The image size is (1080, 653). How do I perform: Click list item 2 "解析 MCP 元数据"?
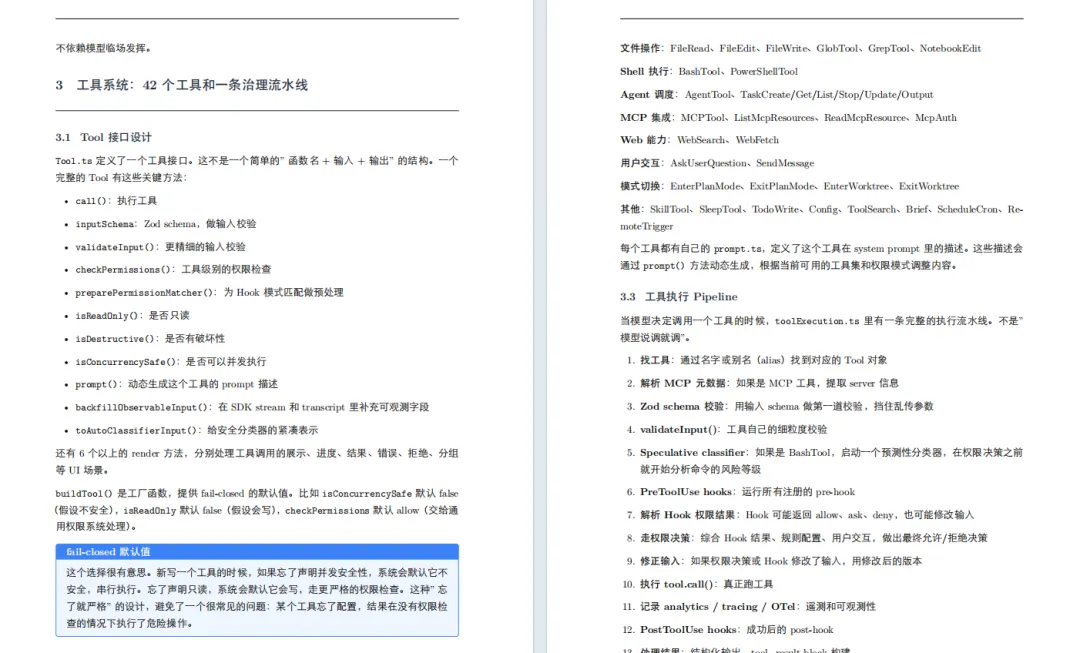(769, 383)
